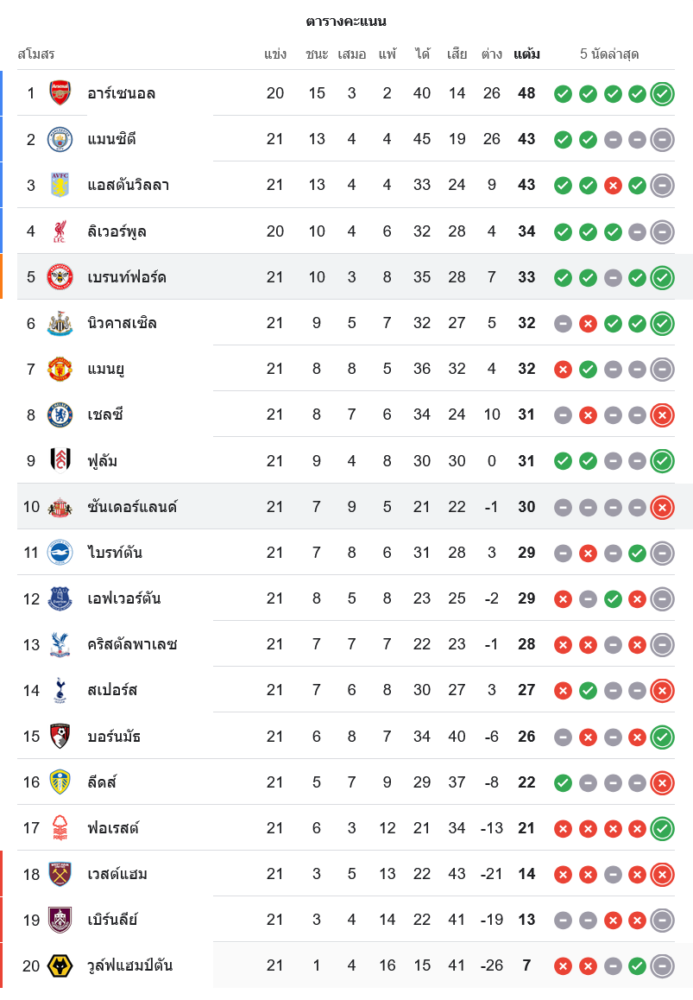Open the เอฟเวอร์ตัน team link
Screen dimensions: 693x1000
coord(124,599)
